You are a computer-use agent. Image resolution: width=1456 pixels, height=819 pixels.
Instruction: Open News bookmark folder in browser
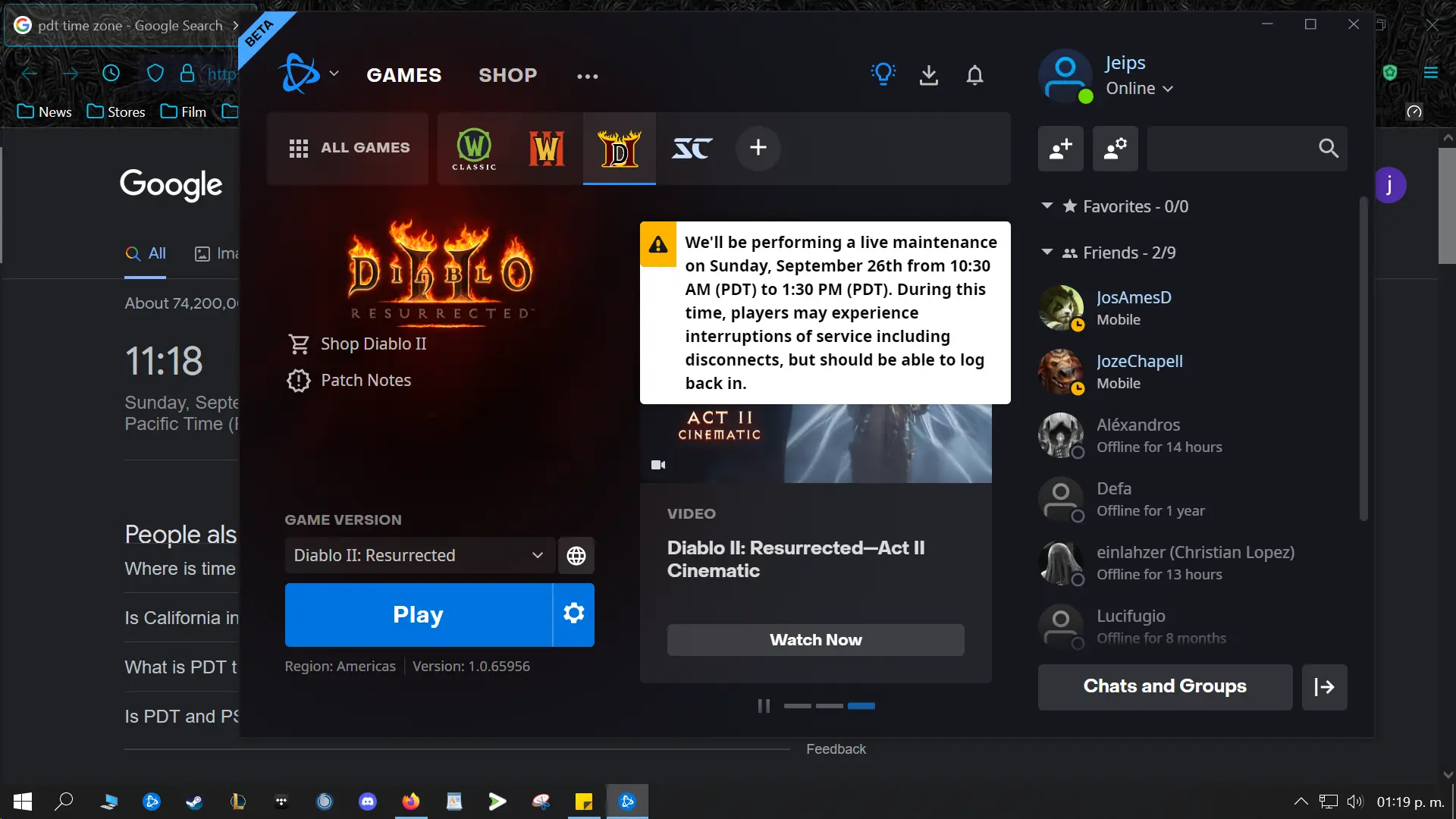tap(45, 112)
